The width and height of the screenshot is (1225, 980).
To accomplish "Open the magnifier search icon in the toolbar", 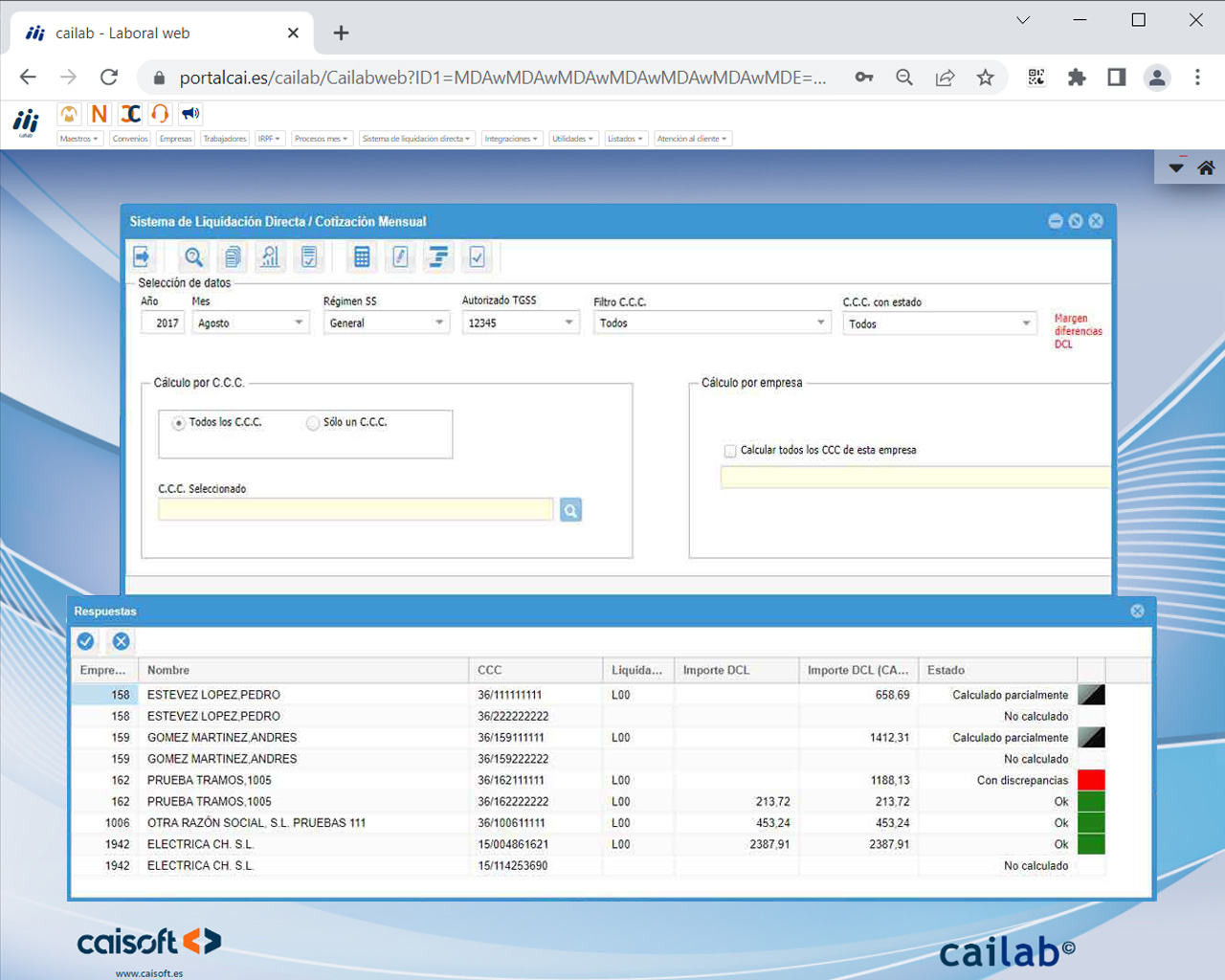I will coord(193,256).
